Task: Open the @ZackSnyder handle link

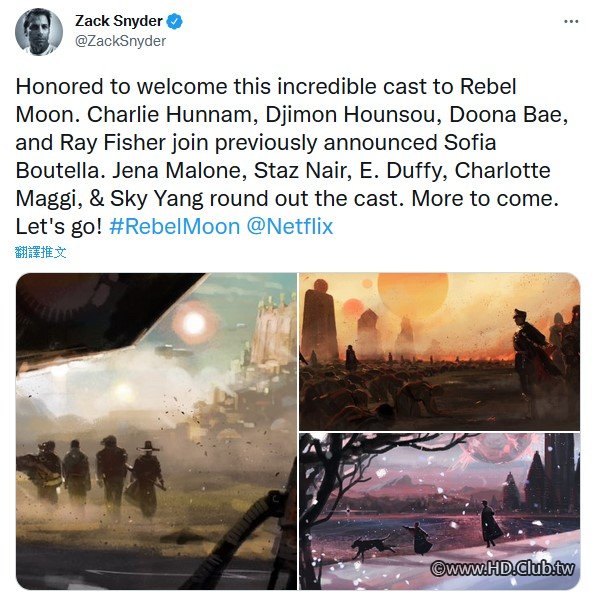Action: click(x=121, y=41)
